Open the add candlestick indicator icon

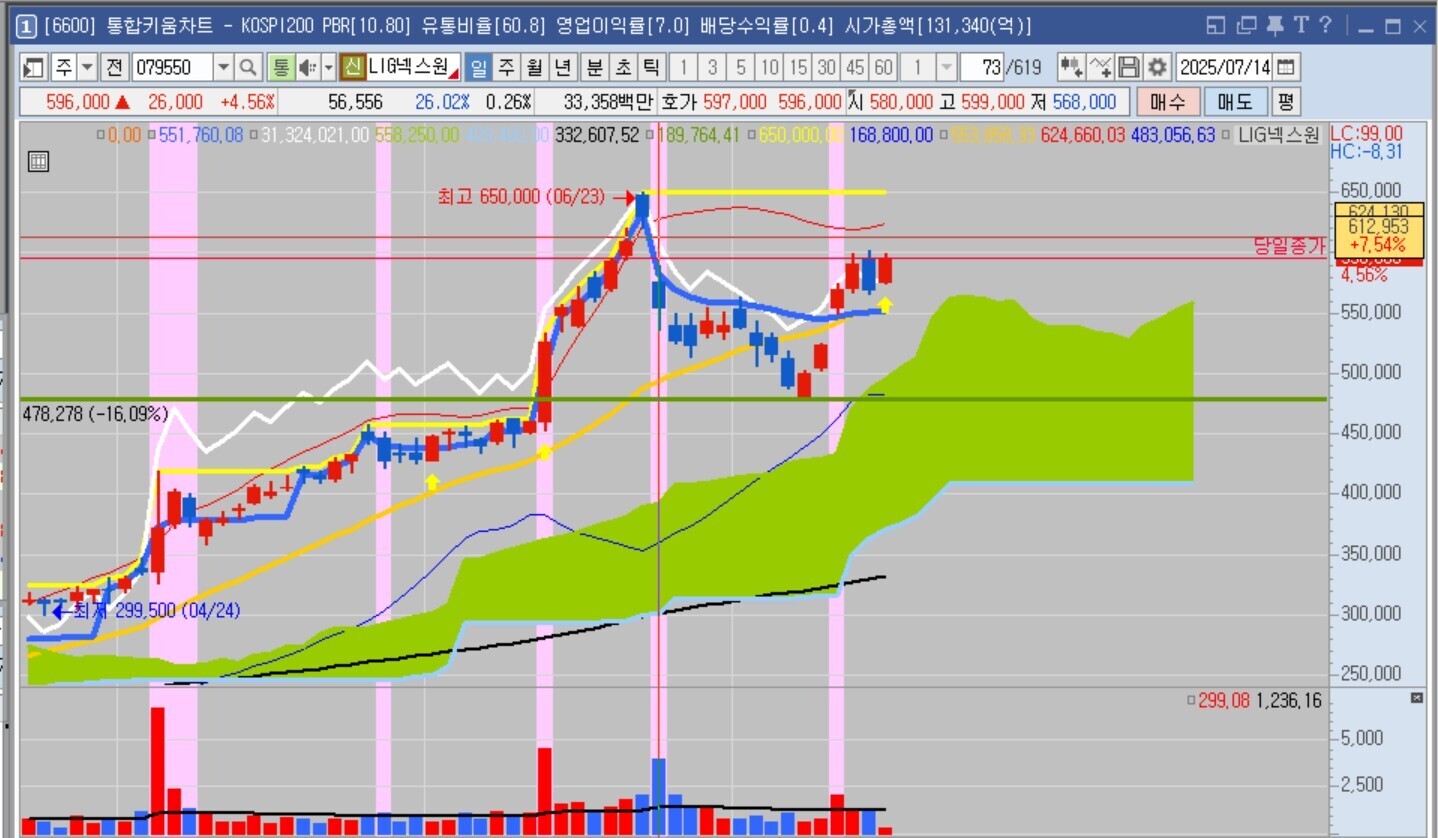tap(1071, 68)
